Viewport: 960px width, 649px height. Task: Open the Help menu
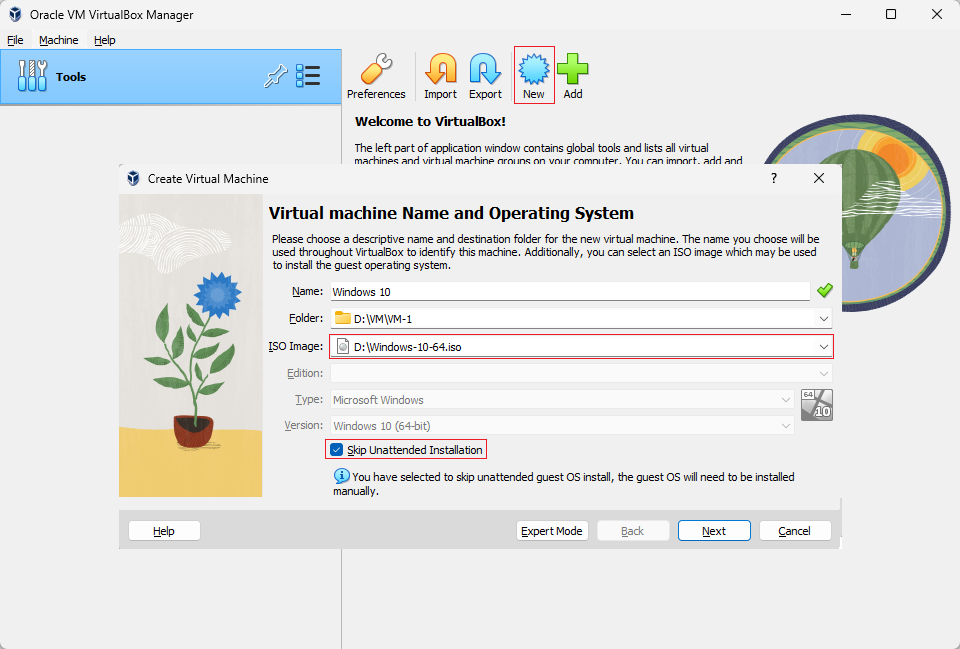tap(105, 40)
